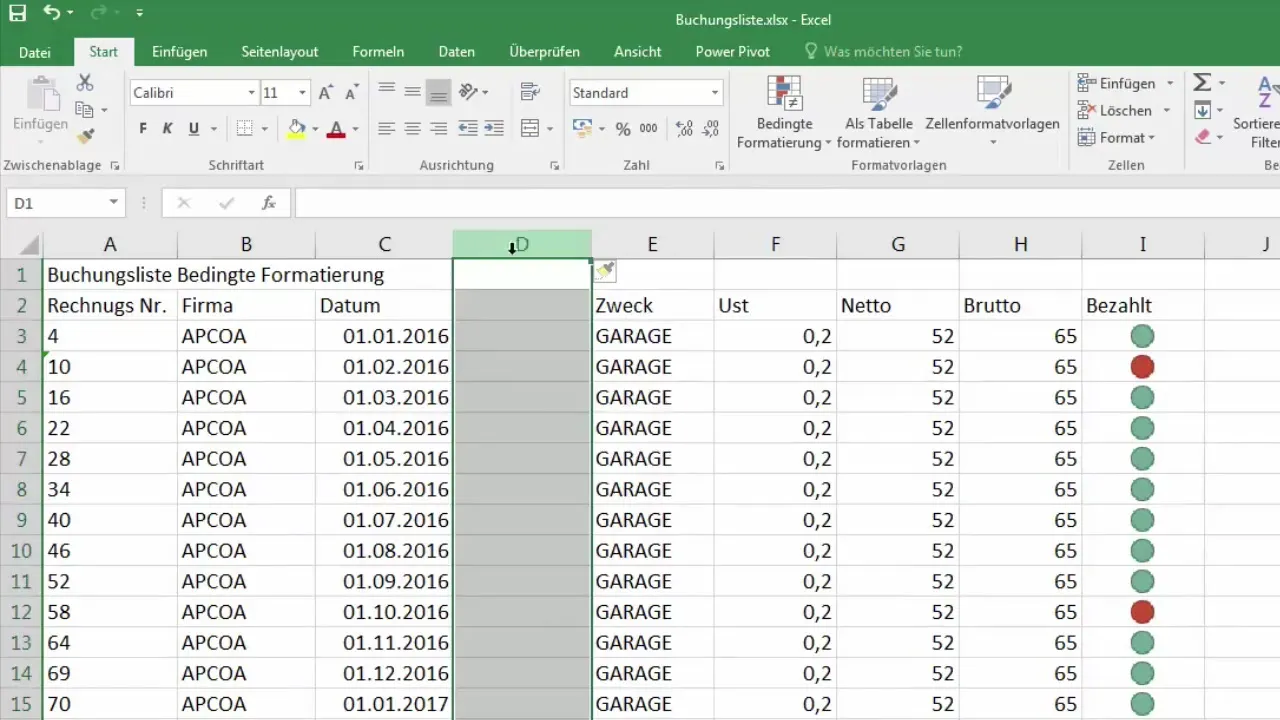Screen dimensions: 1280x720
Task: Click the Fill down arrow icon
Action: (1203, 110)
